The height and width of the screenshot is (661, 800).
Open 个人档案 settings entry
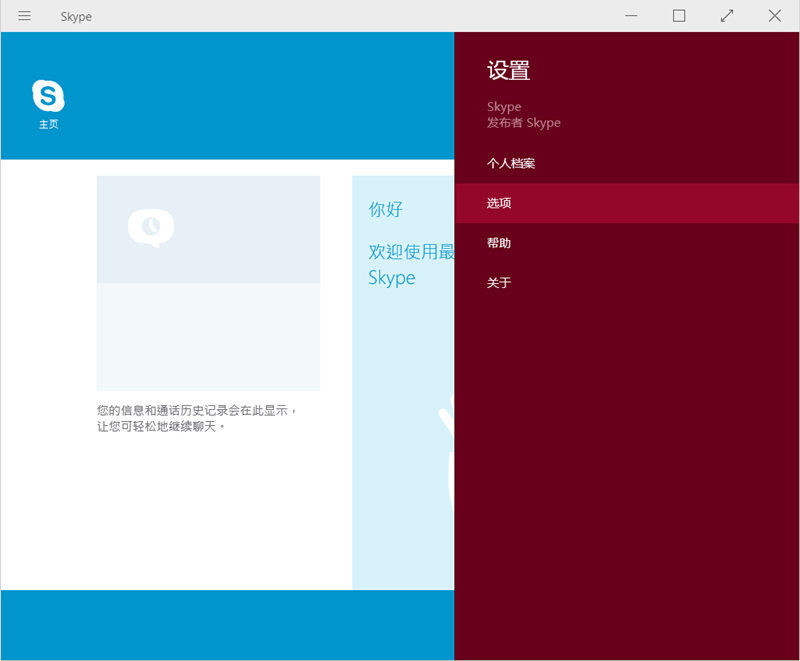click(x=627, y=163)
